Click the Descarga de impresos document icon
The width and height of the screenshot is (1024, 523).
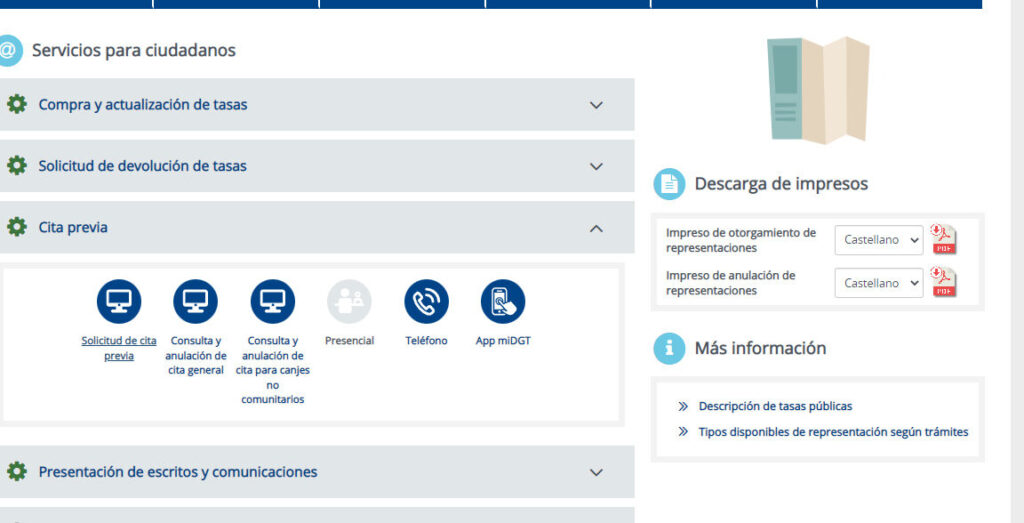click(668, 184)
